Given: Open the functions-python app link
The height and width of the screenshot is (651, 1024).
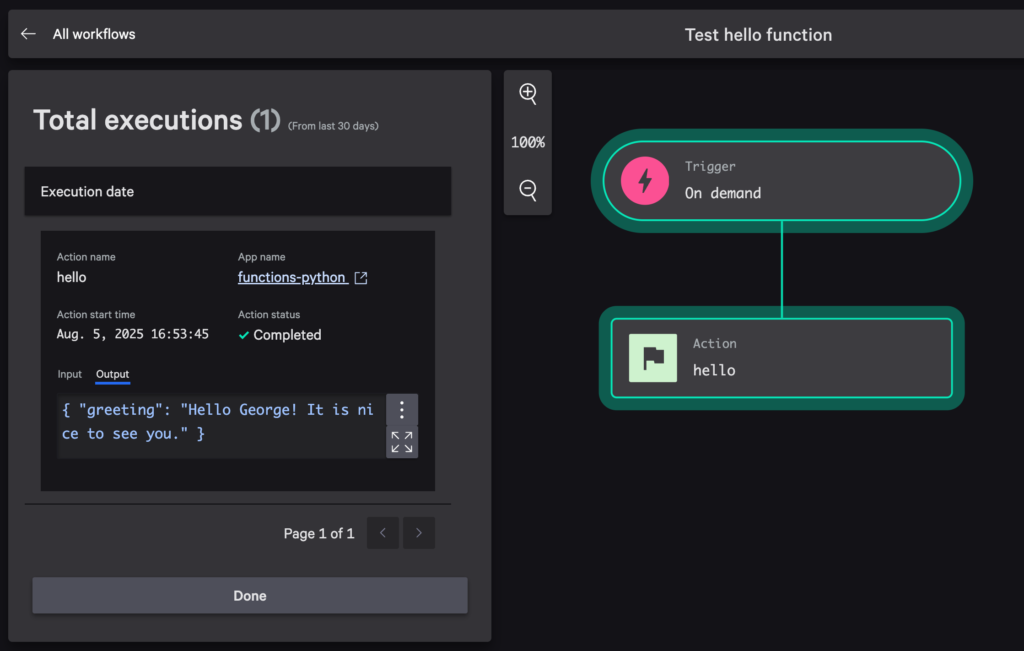Looking at the screenshot, I should coord(292,278).
